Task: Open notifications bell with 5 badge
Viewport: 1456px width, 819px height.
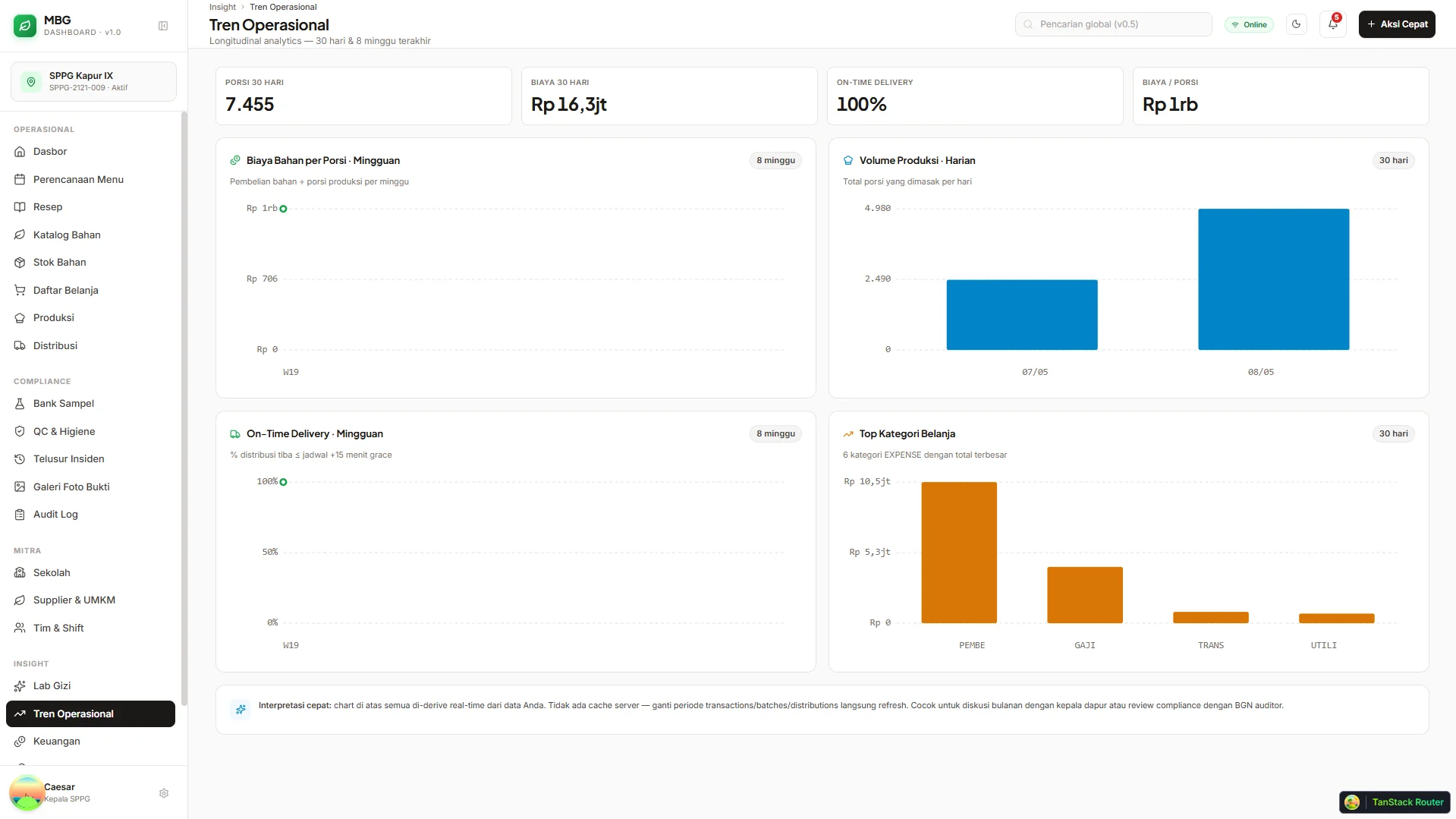Action: click(x=1333, y=24)
